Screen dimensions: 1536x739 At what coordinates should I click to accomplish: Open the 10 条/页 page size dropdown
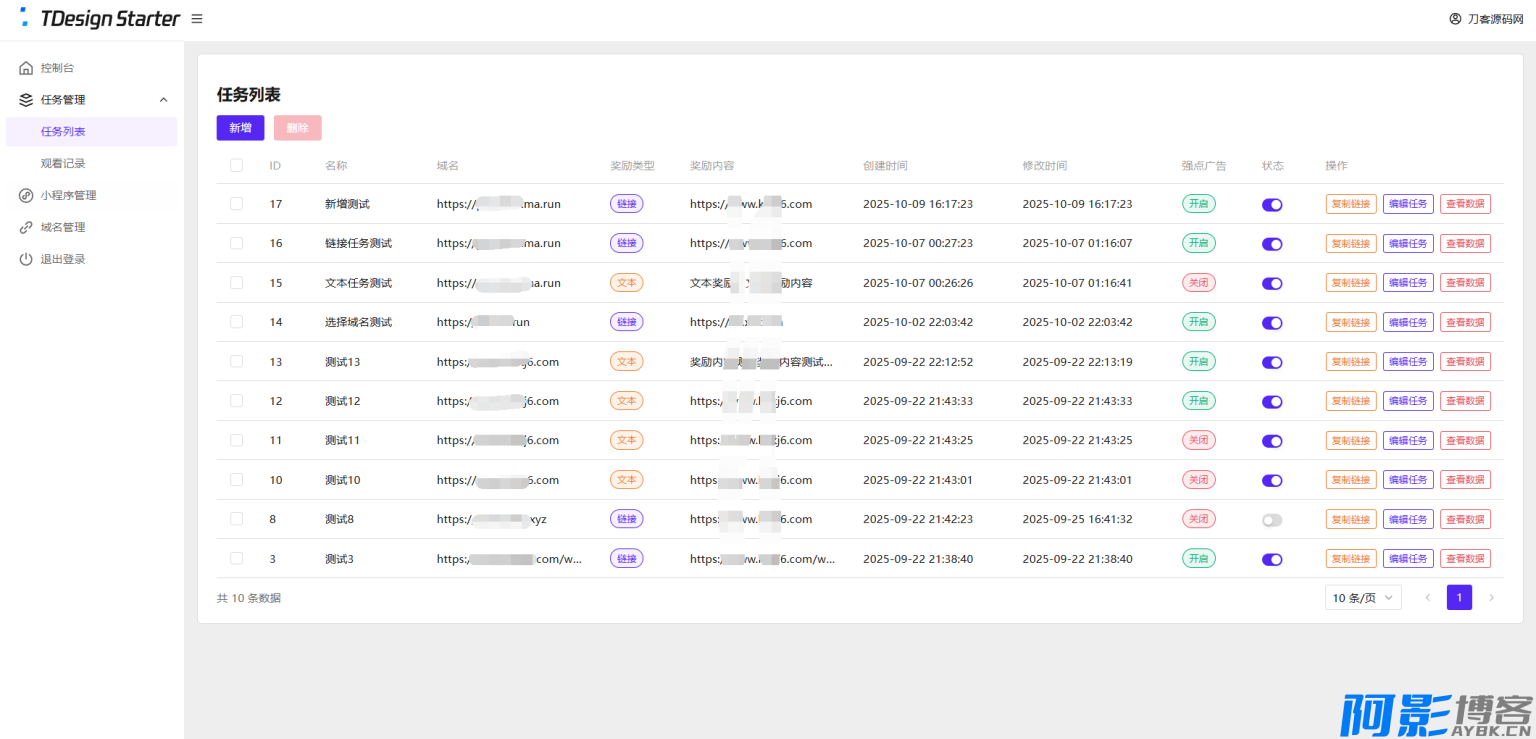click(1363, 598)
